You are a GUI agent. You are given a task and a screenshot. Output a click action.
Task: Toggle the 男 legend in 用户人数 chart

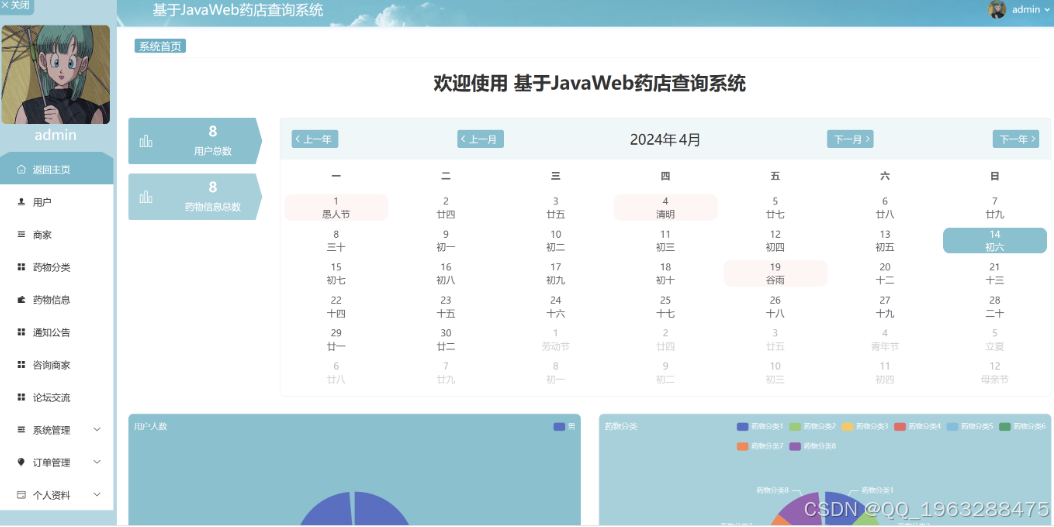[x=565, y=426]
